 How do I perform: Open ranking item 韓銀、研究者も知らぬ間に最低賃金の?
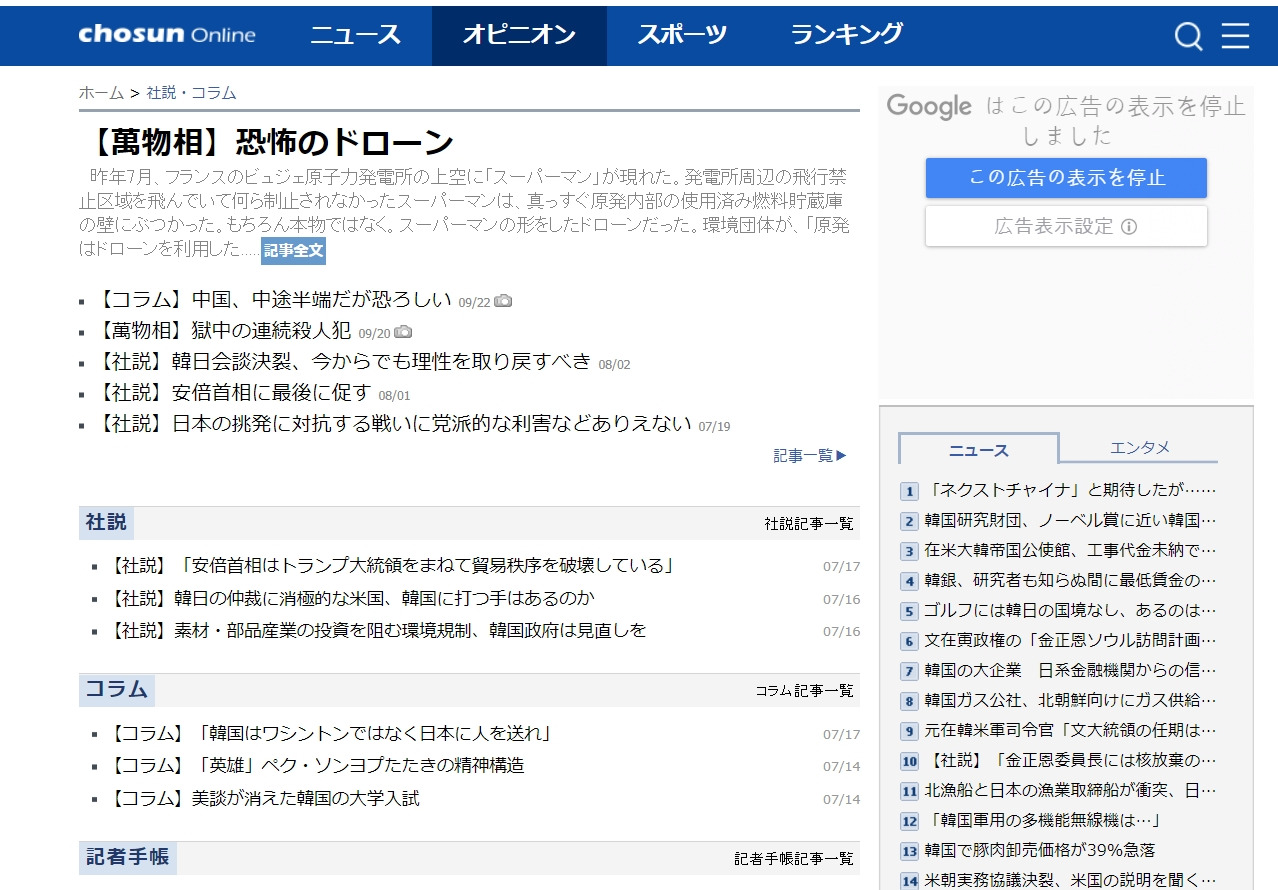(x=1070, y=581)
